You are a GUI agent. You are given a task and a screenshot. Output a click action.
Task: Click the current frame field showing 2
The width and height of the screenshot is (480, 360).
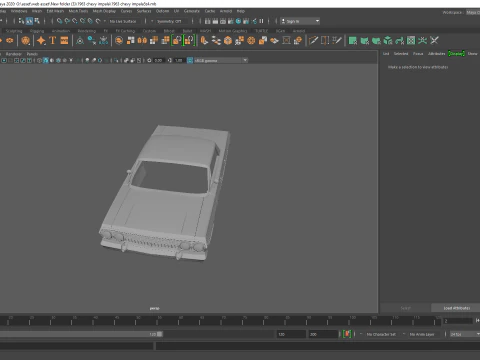tap(458, 321)
